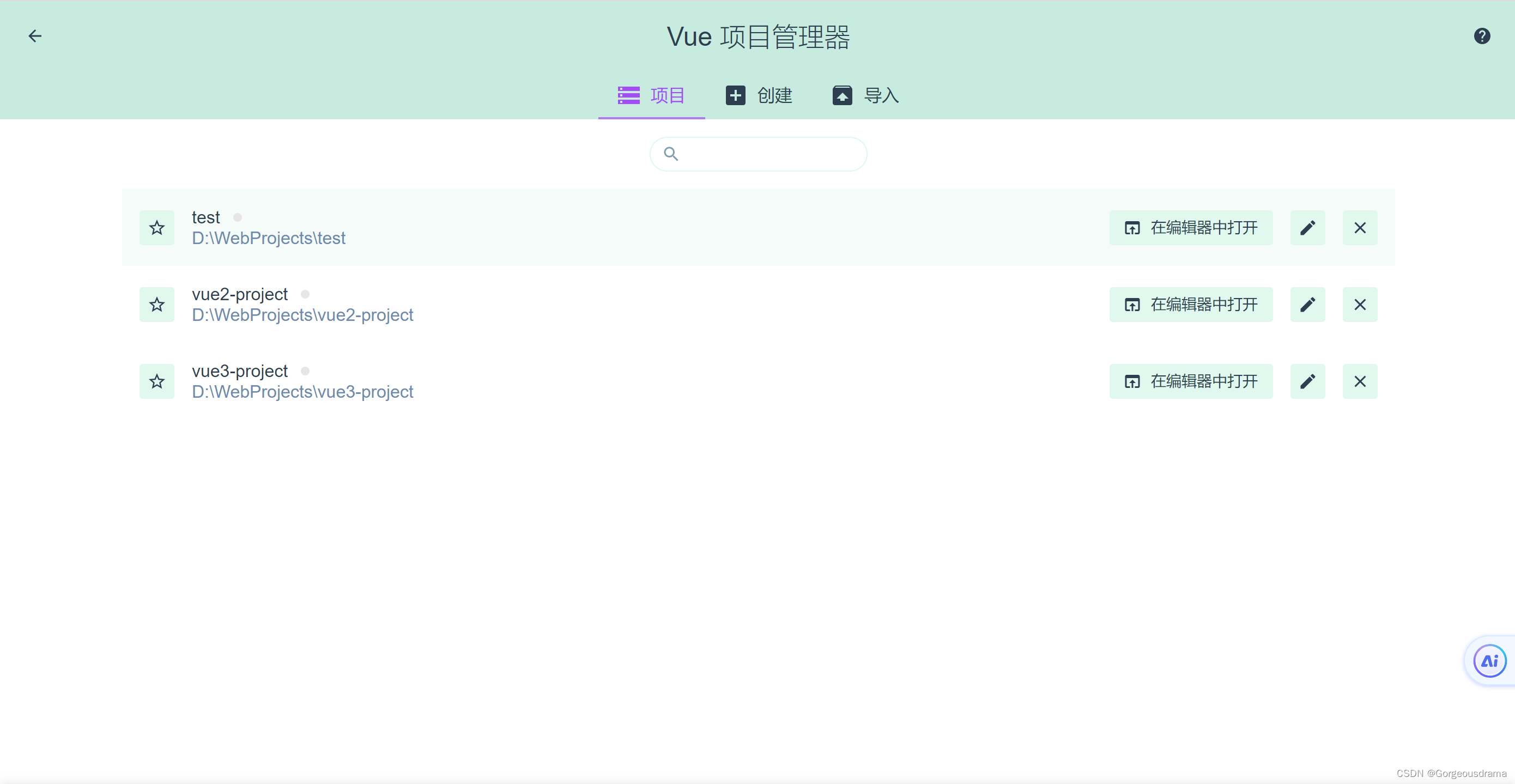Click 在编辑器中打开 for vue3-project
The image size is (1515, 784).
click(1190, 382)
